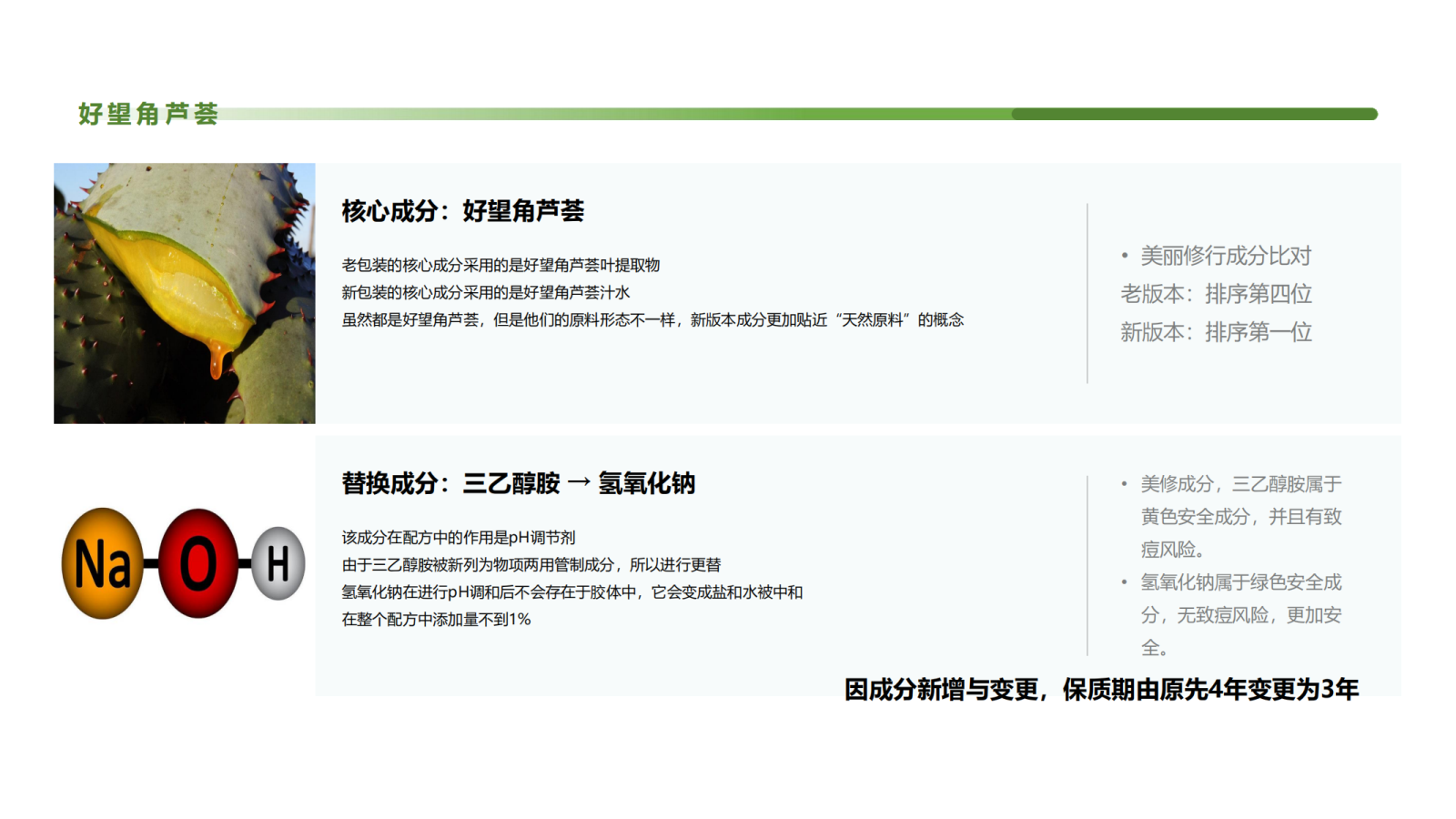Select the heading 替换成分：三乙醇胺 → 氢氧化钠
This screenshot has width=1456, height=819.
pyautogui.click(x=518, y=483)
